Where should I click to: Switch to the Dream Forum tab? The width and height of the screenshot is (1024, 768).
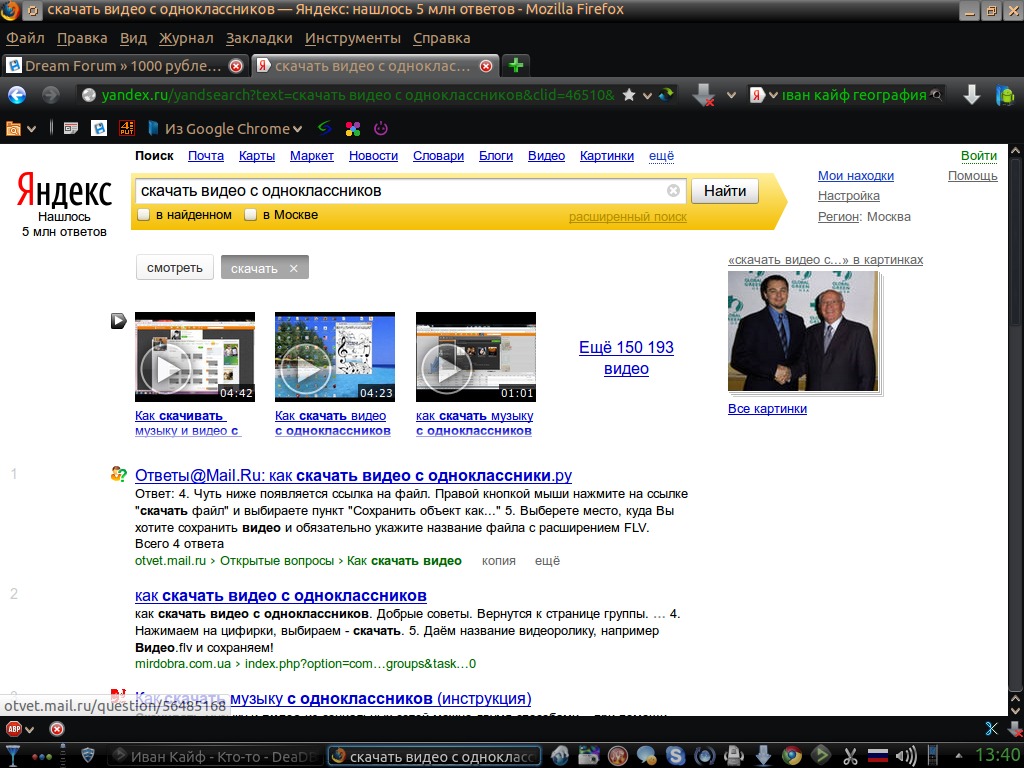pos(124,66)
